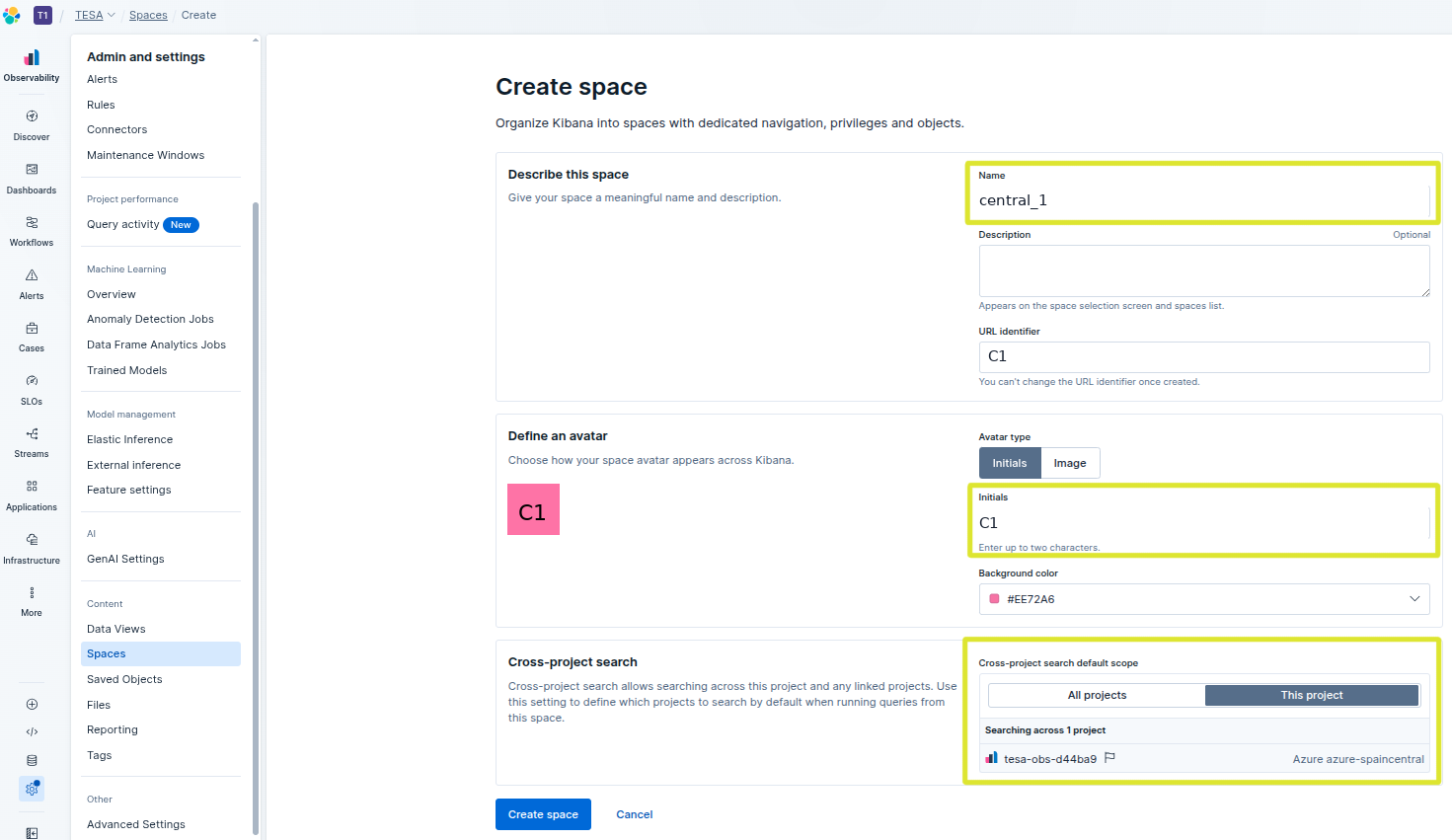This screenshot has width=1452, height=840.
Task: Click the tesa-obs-d44ba9 project row
Action: pyautogui.click(x=1204, y=758)
